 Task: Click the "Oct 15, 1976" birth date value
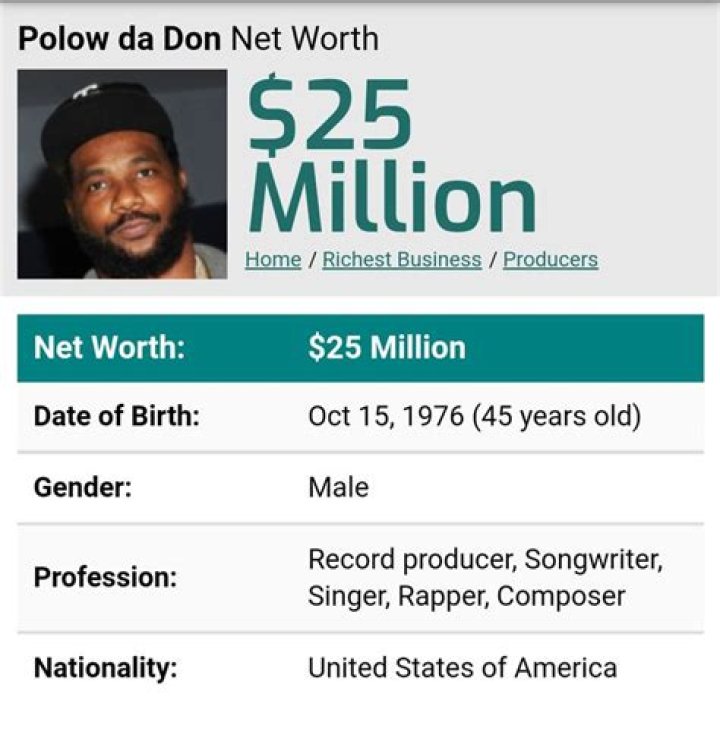point(386,416)
